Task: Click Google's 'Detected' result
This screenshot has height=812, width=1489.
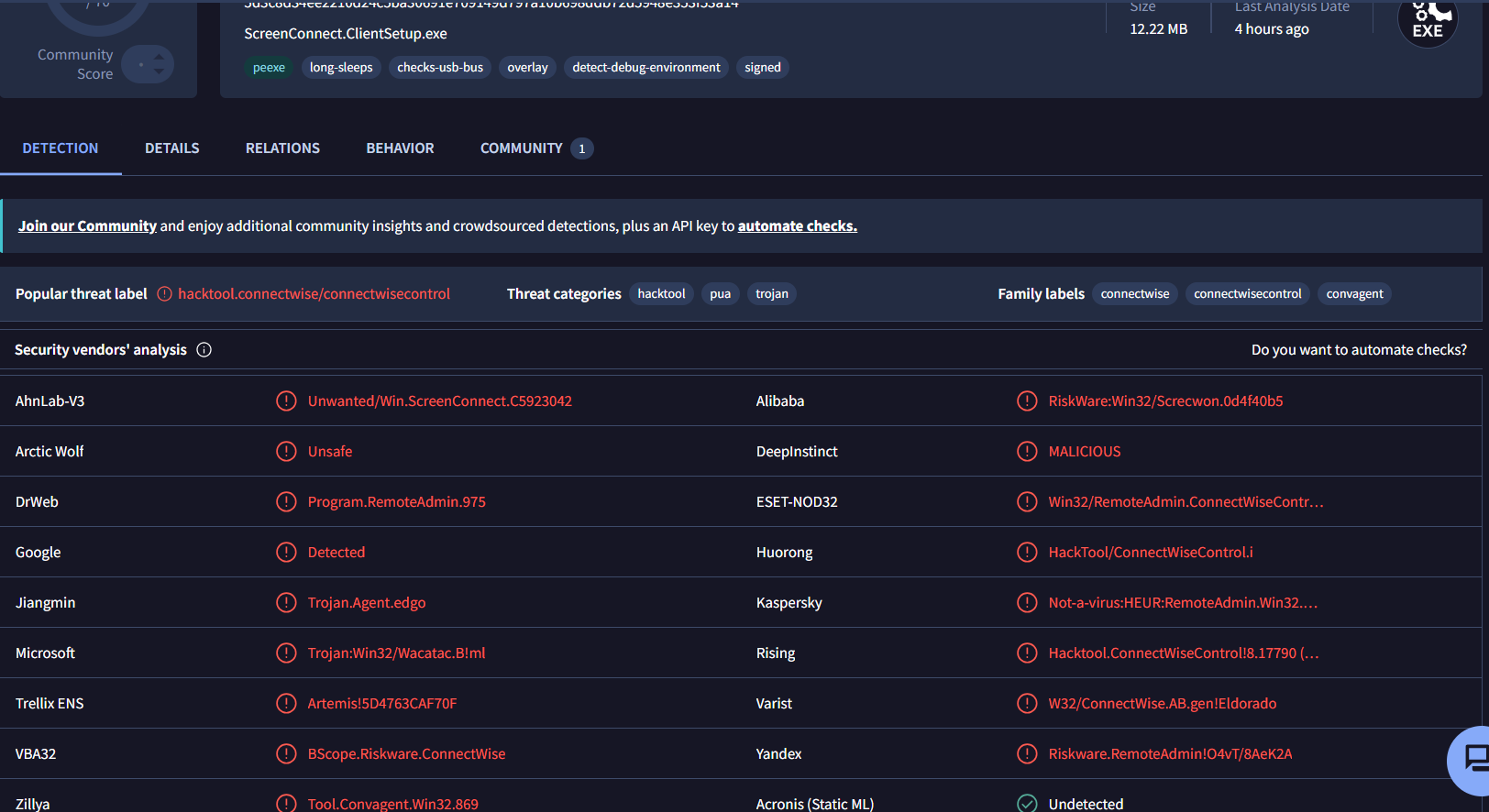Action: pos(336,553)
